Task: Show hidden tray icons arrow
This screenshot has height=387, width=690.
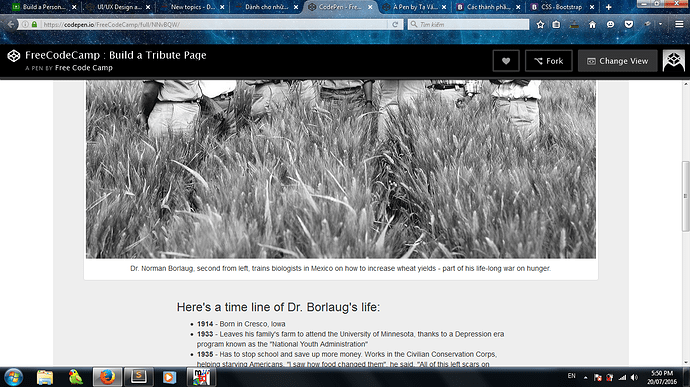Action: point(585,377)
